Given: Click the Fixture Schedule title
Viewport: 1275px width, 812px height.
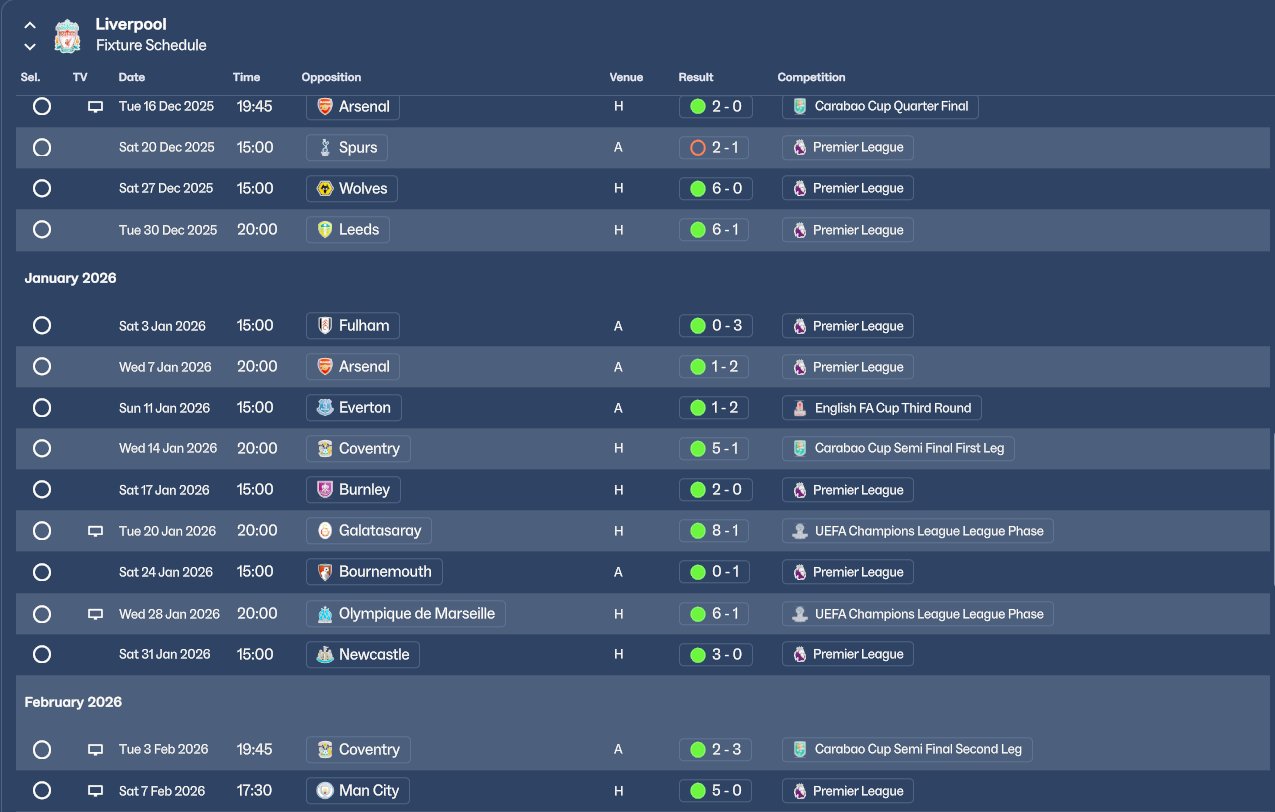Looking at the screenshot, I should click(151, 45).
